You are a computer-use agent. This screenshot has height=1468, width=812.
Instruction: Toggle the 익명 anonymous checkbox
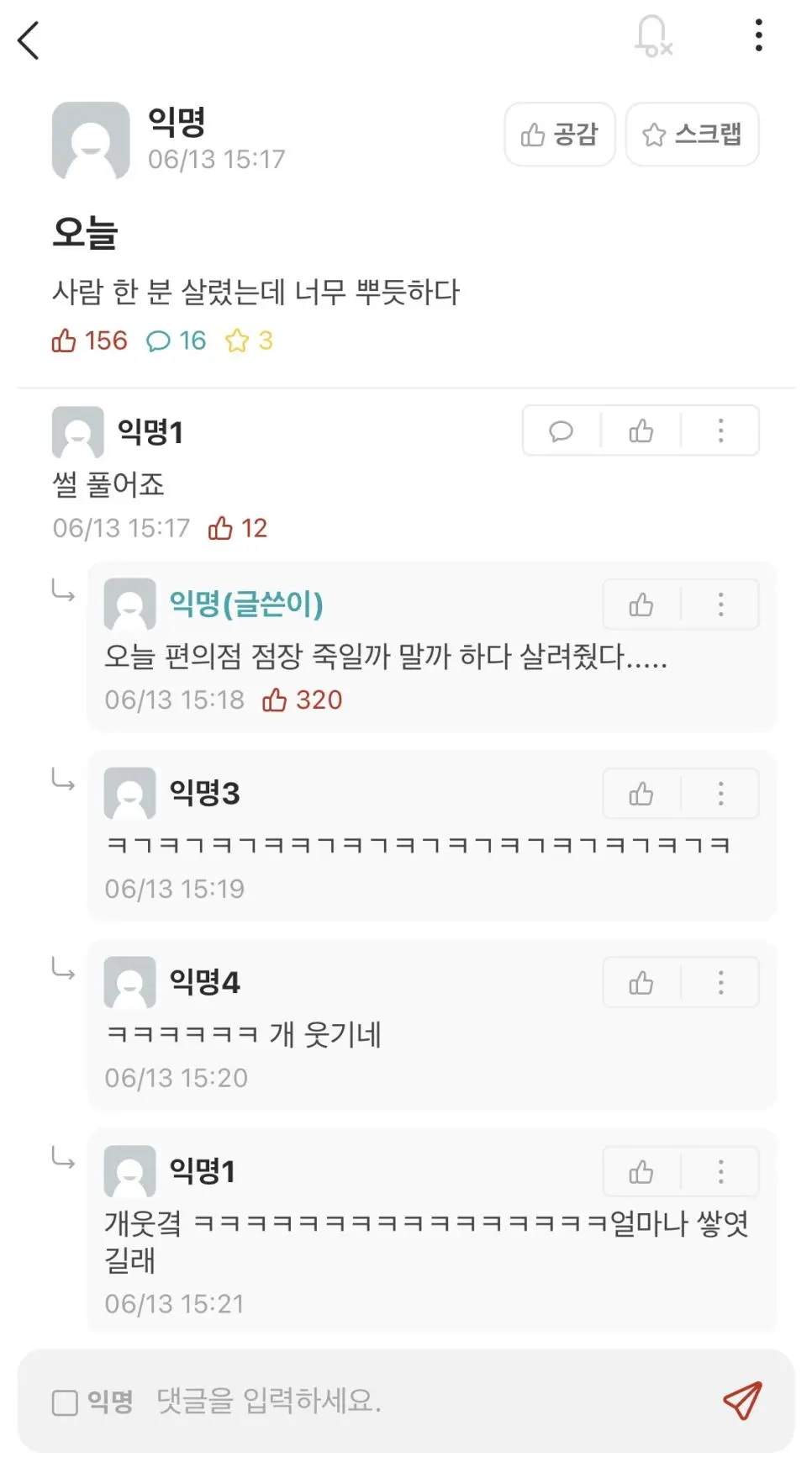pyautogui.click(x=65, y=1402)
